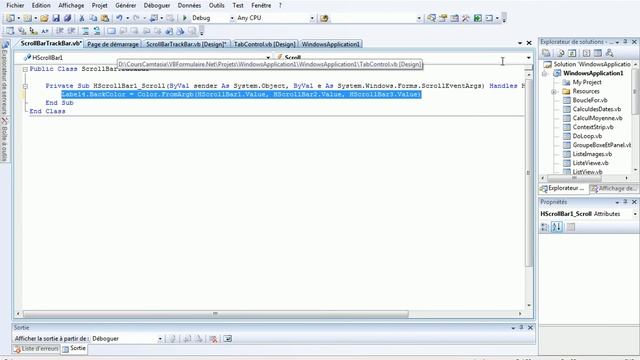Screen dimensions: 640x360
Task: Save the current file via the floppy disk icon
Action: [56, 18]
